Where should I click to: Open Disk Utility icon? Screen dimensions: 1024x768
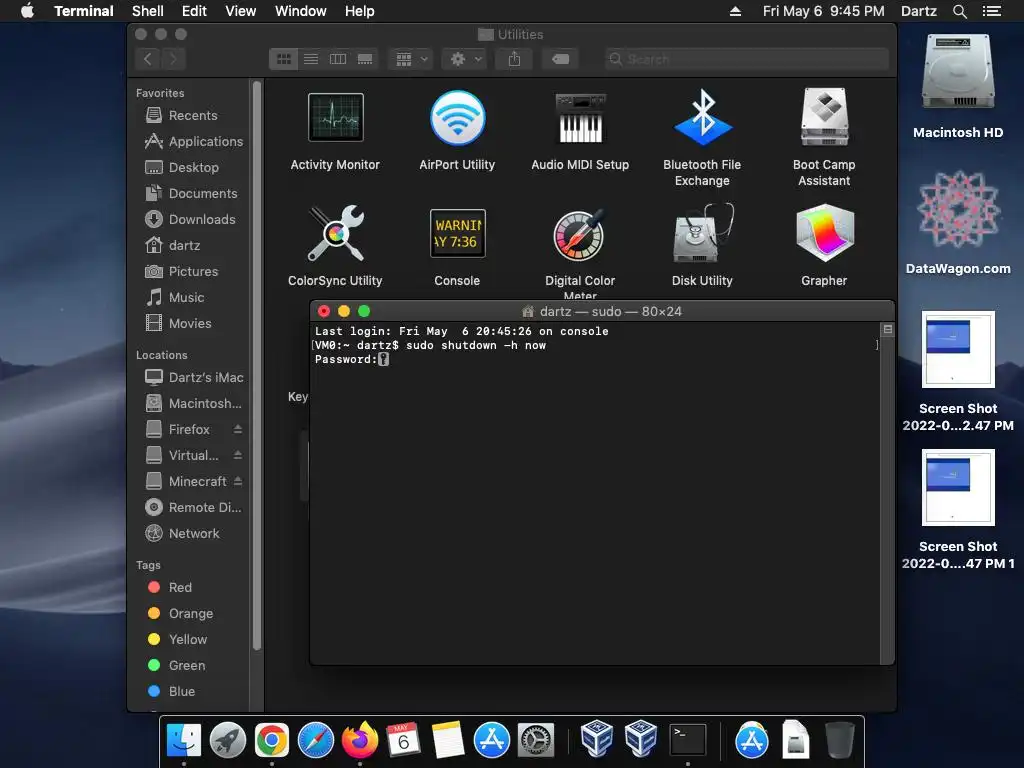click(702, 233)
